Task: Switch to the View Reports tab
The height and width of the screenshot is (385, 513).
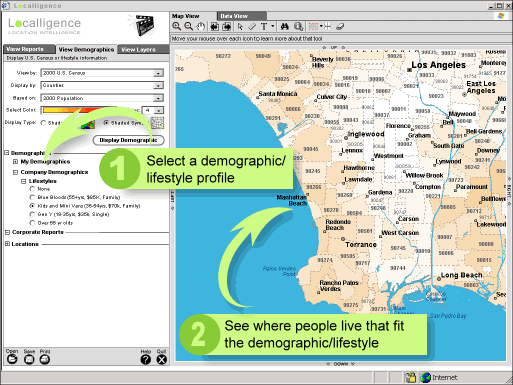Action: click(28, 49)
